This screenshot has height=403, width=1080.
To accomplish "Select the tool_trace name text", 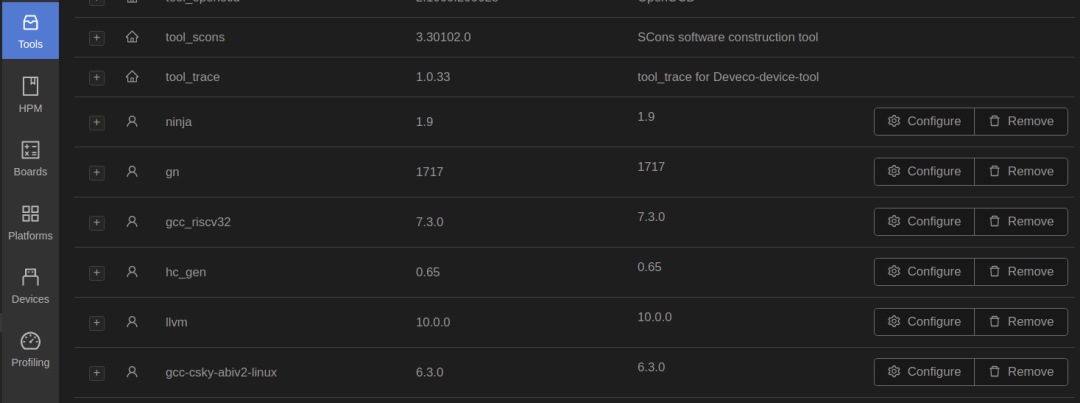I will click(193, 77).
